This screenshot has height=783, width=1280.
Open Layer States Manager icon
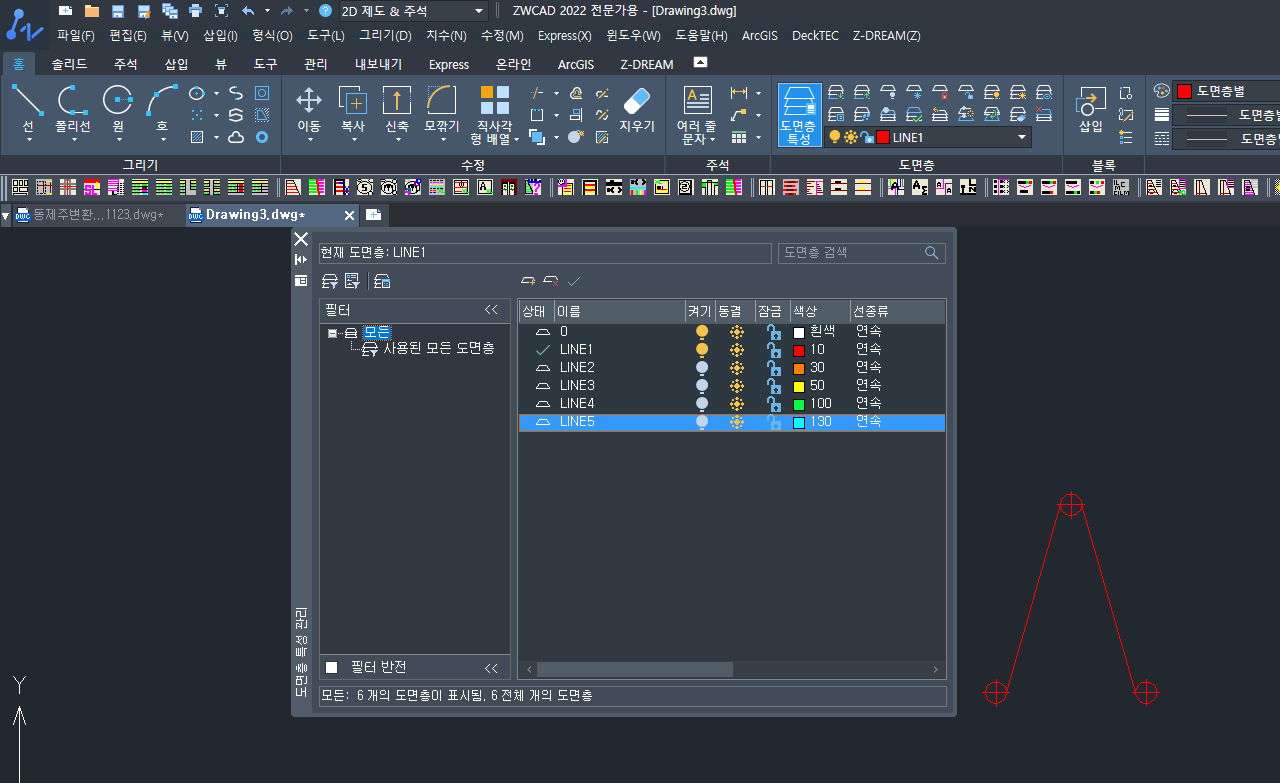382,281
